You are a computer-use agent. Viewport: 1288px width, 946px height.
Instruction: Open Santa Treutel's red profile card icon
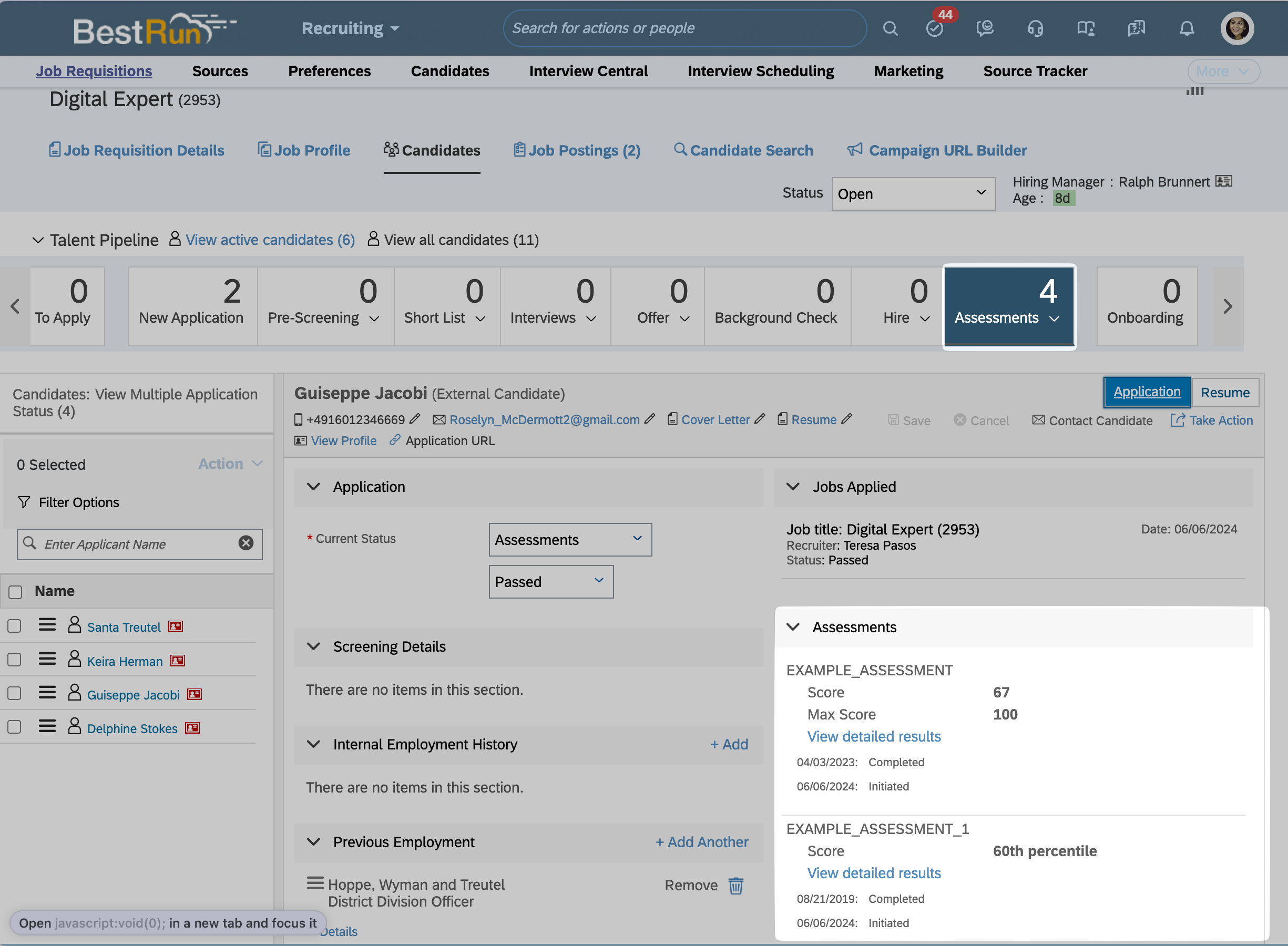coord(175,626)
